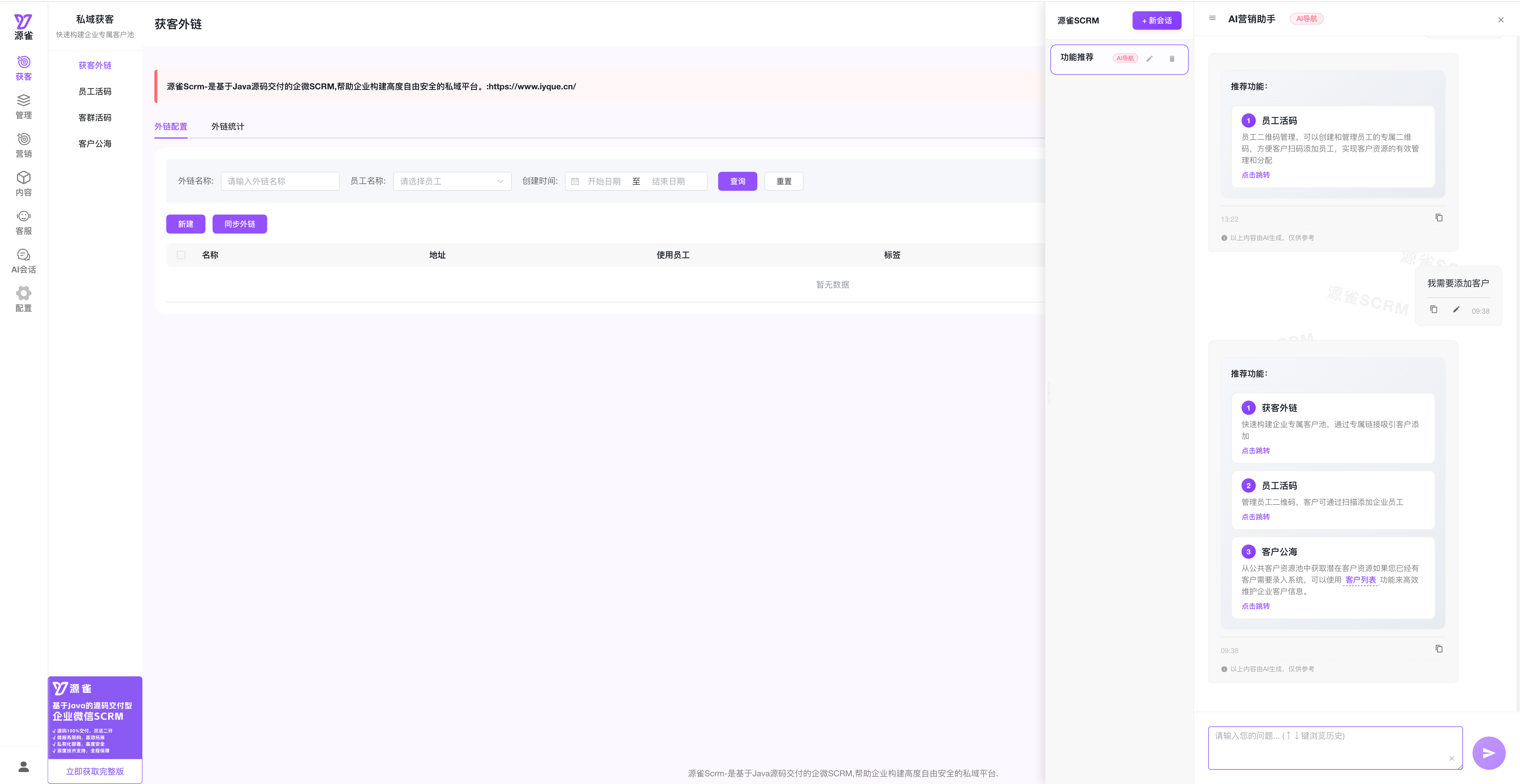This screenshot has width=1520, height=784.
Task: Open the 开始日期 date picker
Action: [x=604, y=181]
